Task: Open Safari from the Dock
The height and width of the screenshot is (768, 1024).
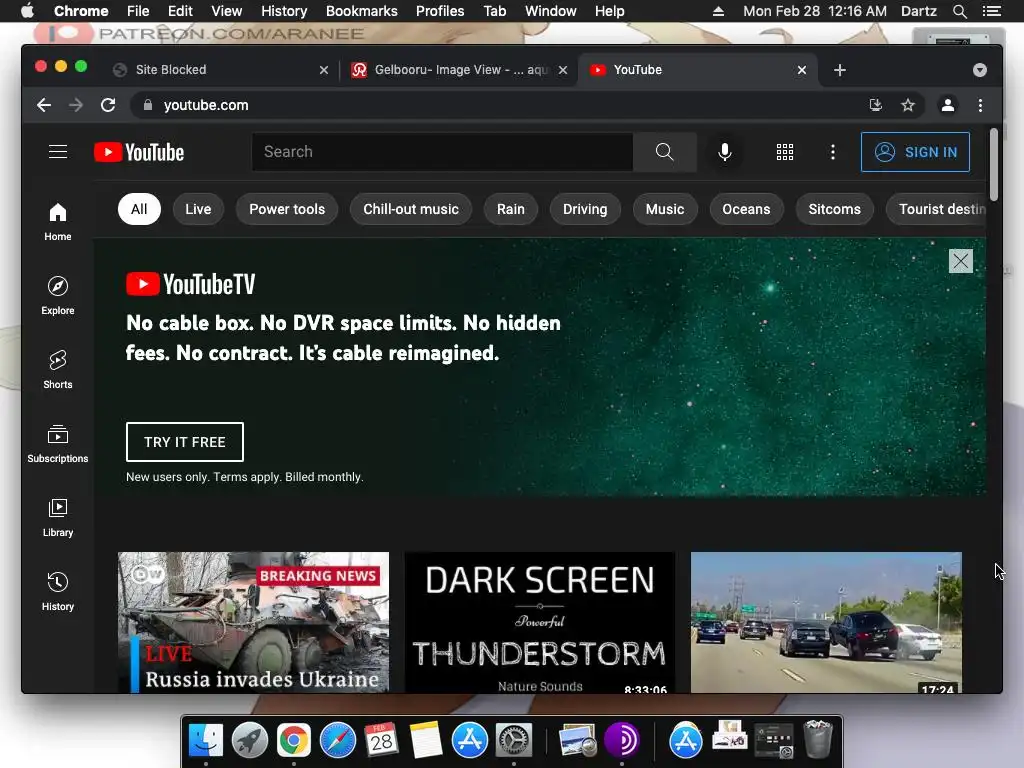Action: [338, 741]
